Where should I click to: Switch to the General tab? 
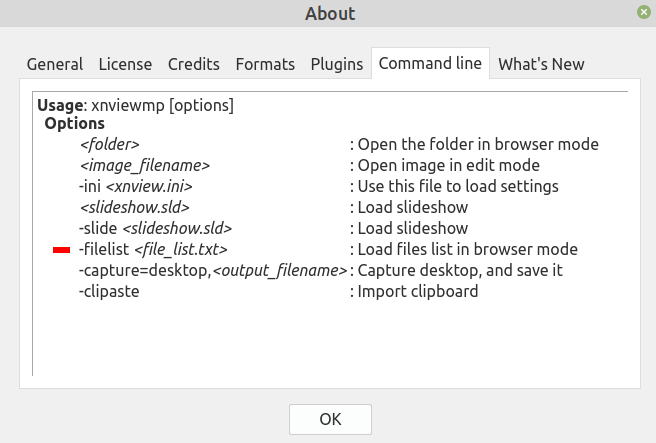[55, 65]
